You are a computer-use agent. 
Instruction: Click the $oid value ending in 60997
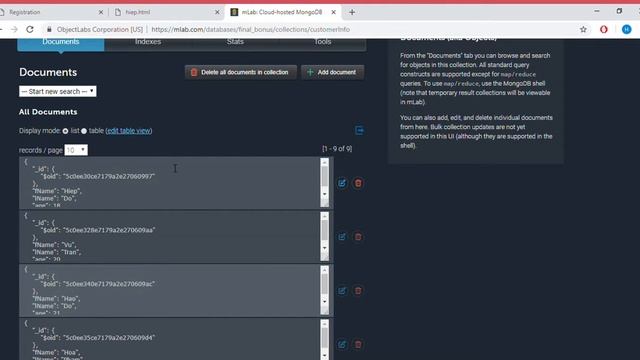click(x=109, y=176)
